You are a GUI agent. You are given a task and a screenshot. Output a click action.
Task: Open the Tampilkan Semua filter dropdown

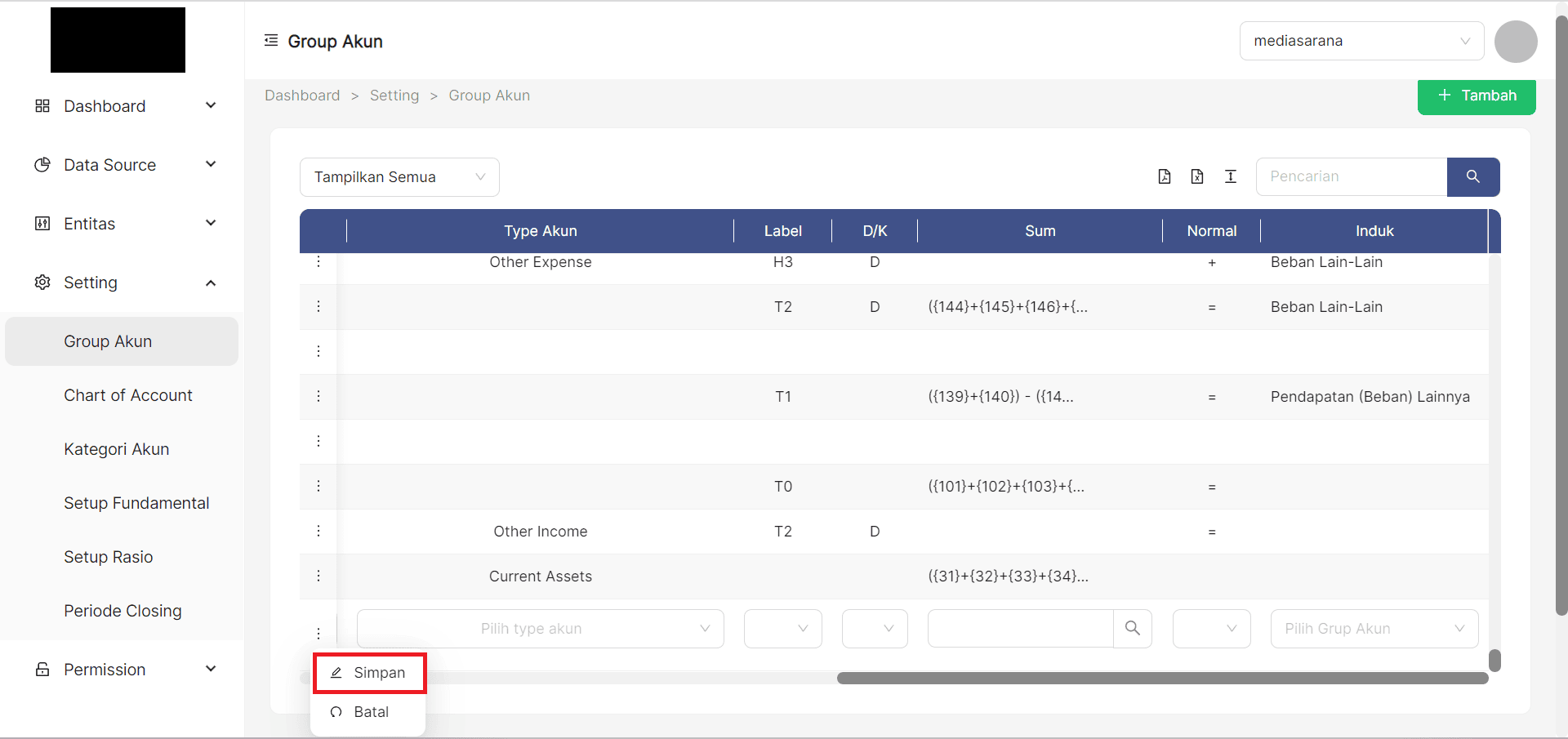click(x=399, y=177)
